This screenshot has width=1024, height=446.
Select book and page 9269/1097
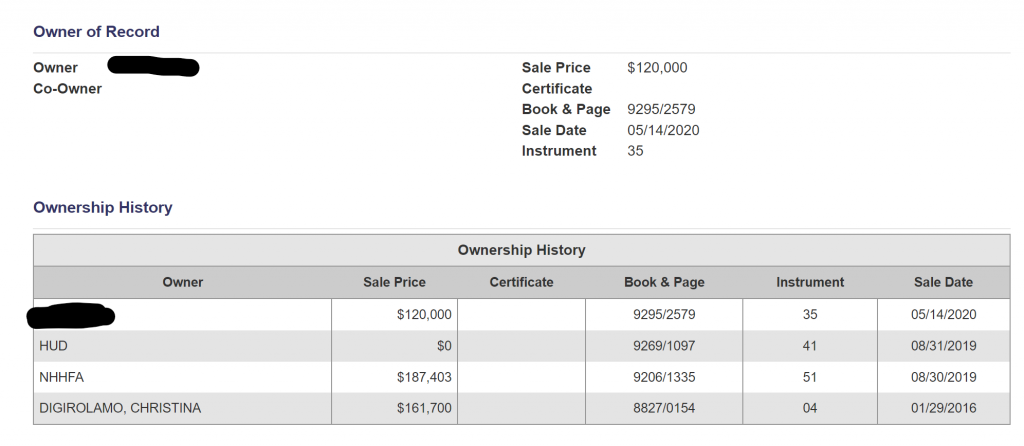pos(664,346)
